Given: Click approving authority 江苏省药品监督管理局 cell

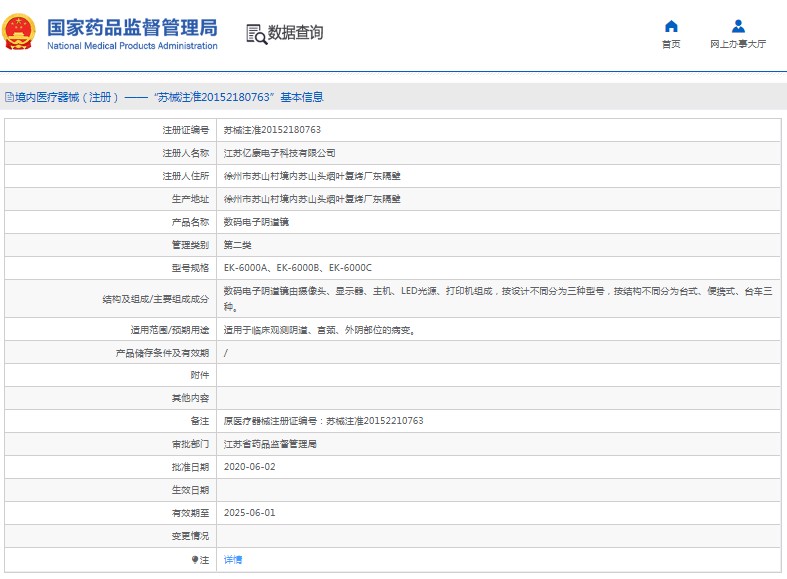Looking at the screenshot, I should 269,444.
